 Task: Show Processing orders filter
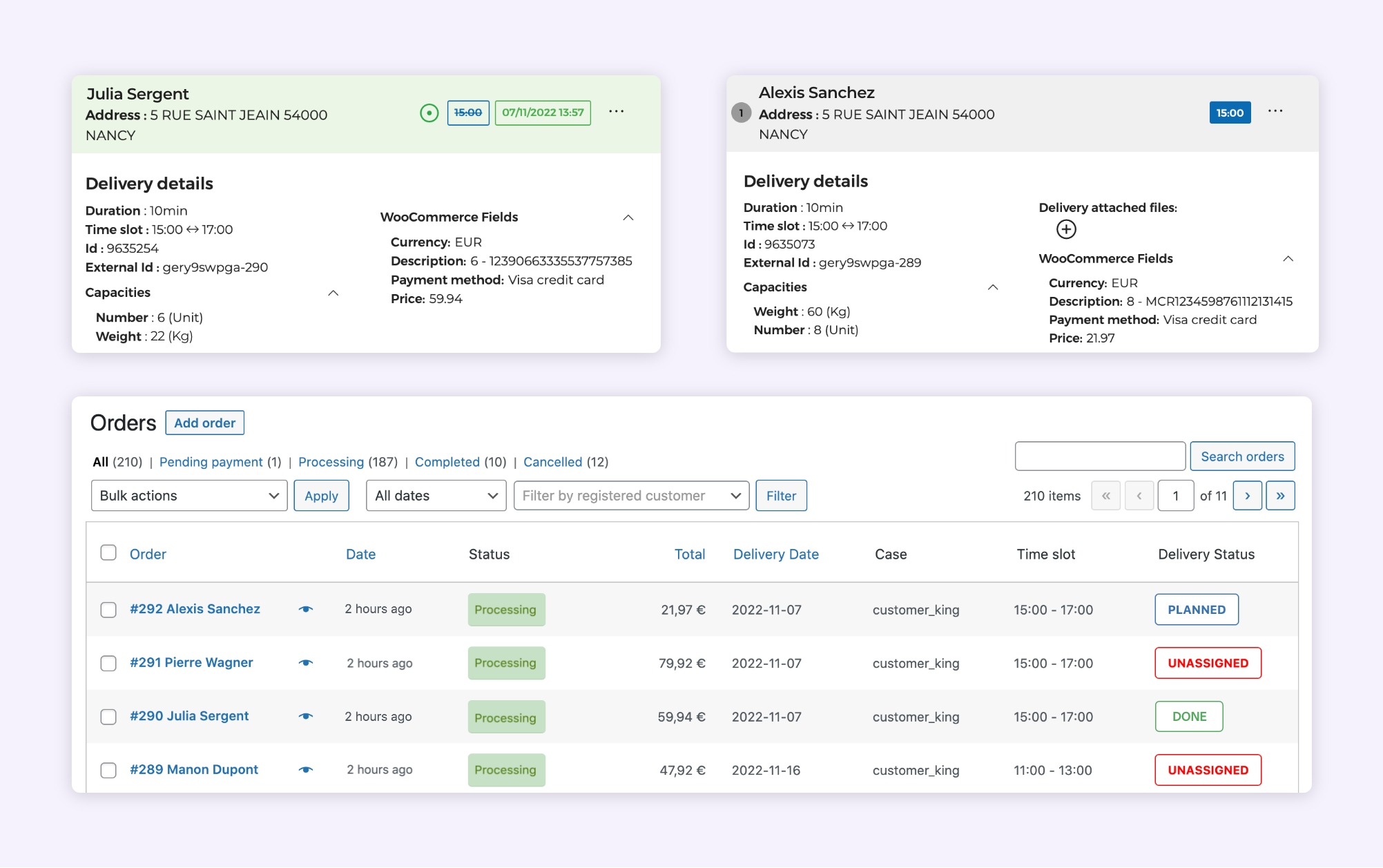tap(331, 462)
